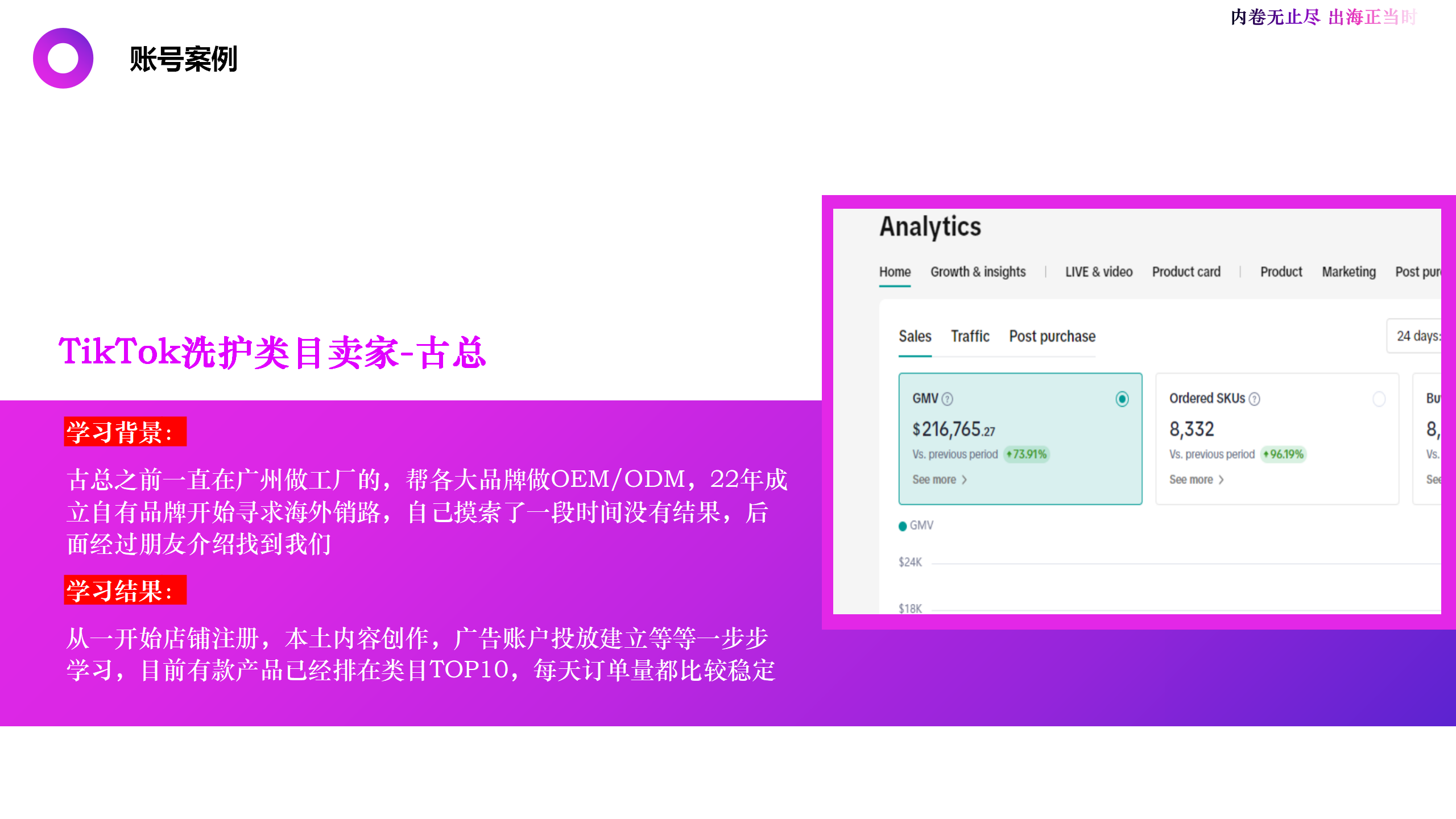Click the Ordered SKUs help icon

[1254, 399]
